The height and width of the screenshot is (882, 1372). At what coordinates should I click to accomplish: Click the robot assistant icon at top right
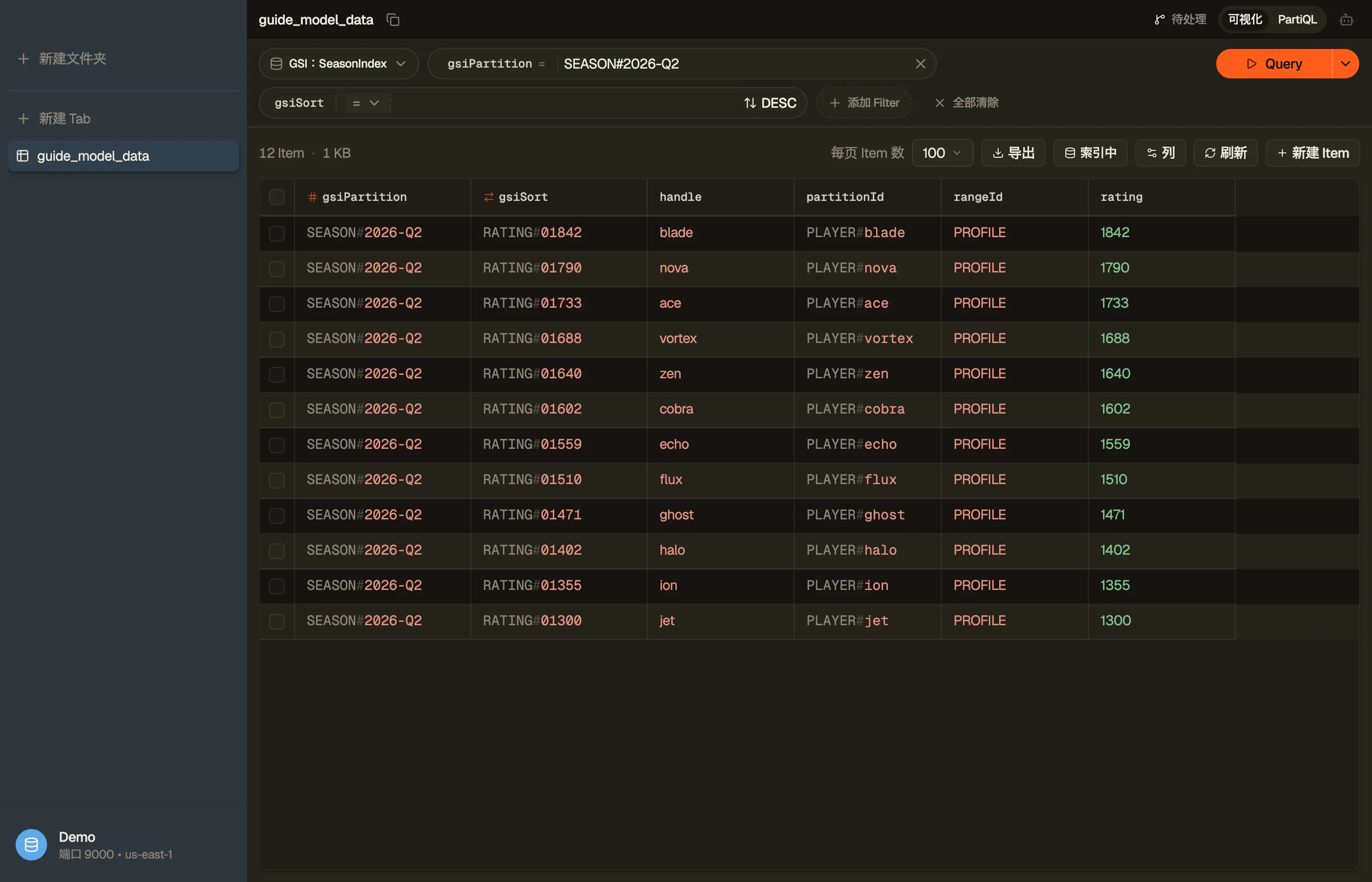tap(1346, 20)
